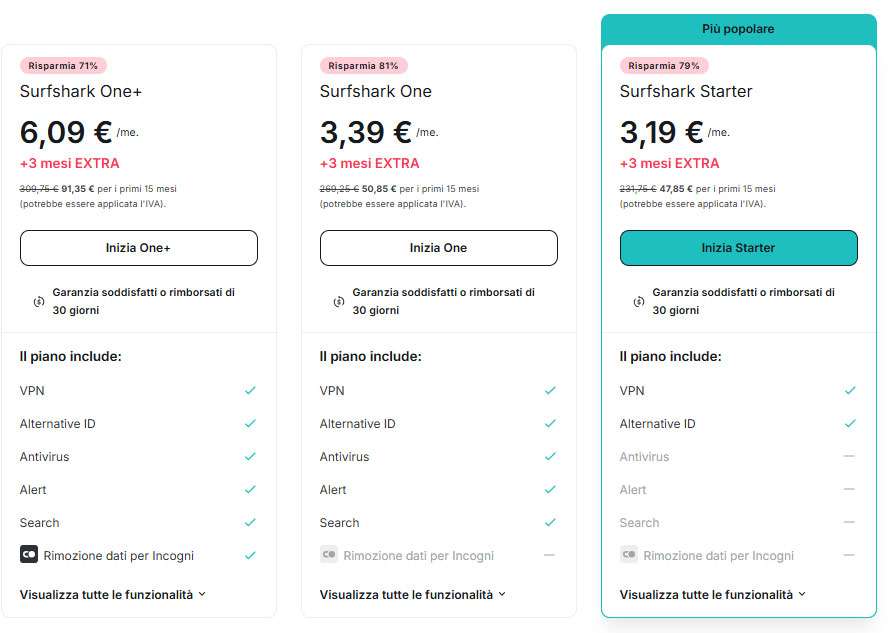Click the Surfshark Starter plan title
895x633 pixels.
coord(686,91)
